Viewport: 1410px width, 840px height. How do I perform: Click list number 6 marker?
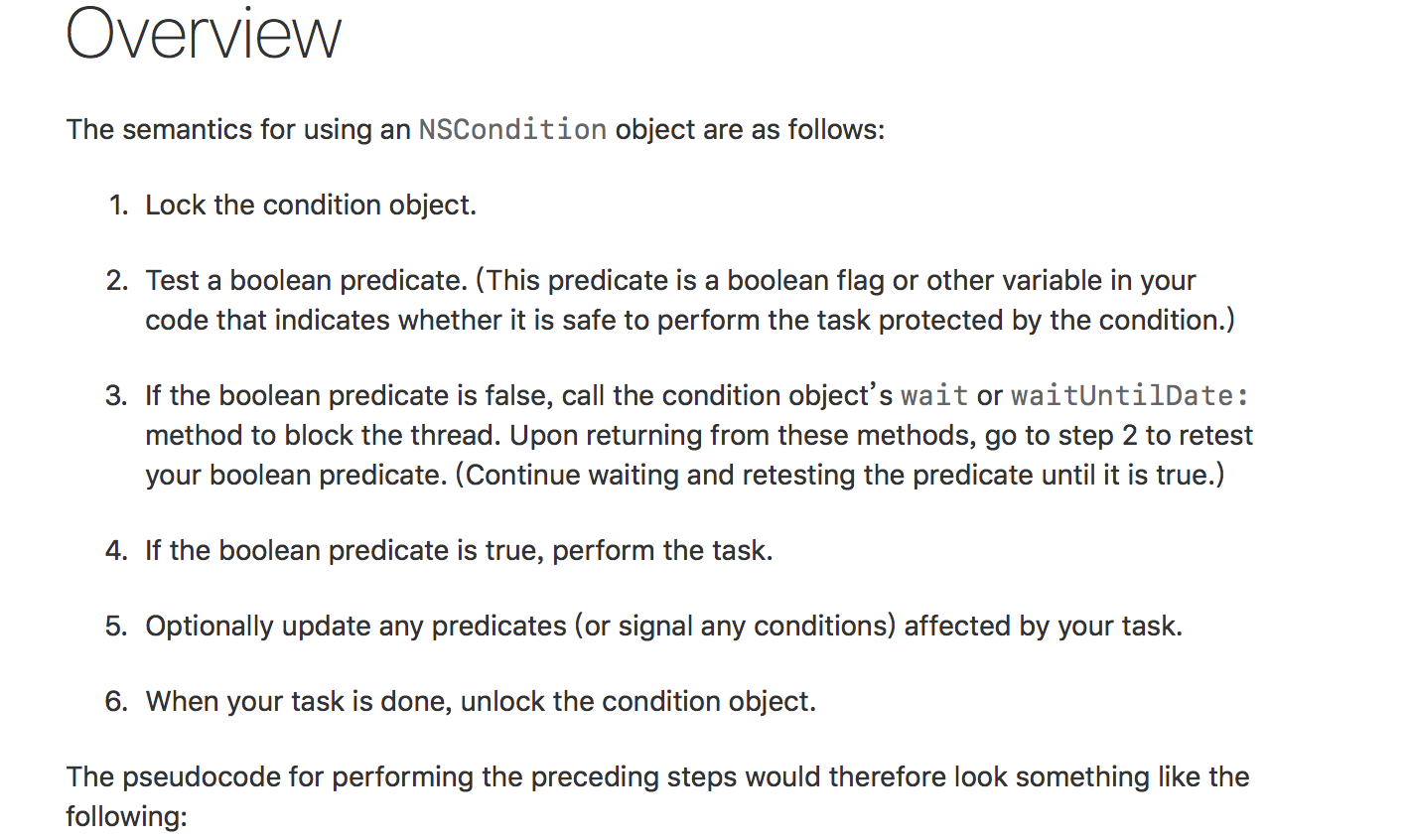117,702
